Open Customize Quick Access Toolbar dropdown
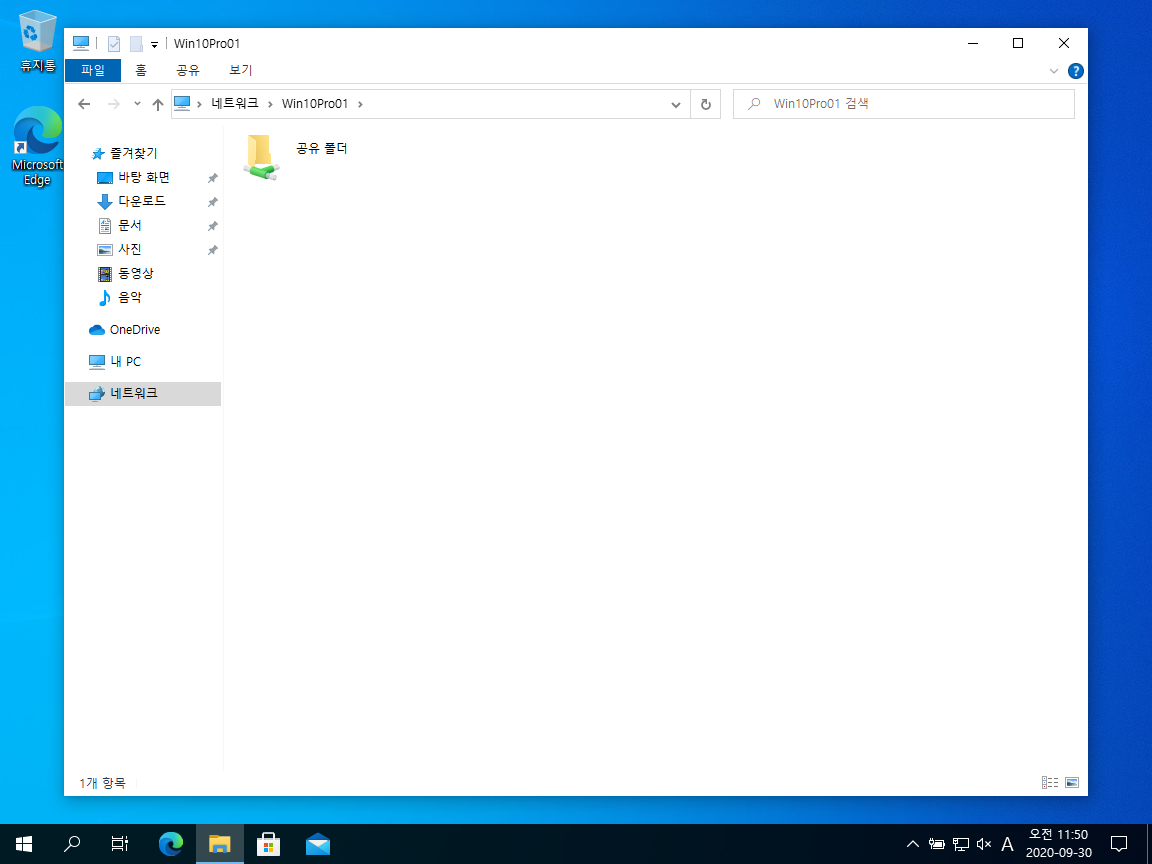The width and height of the screenshot is (1152, 864). point(154,45)
